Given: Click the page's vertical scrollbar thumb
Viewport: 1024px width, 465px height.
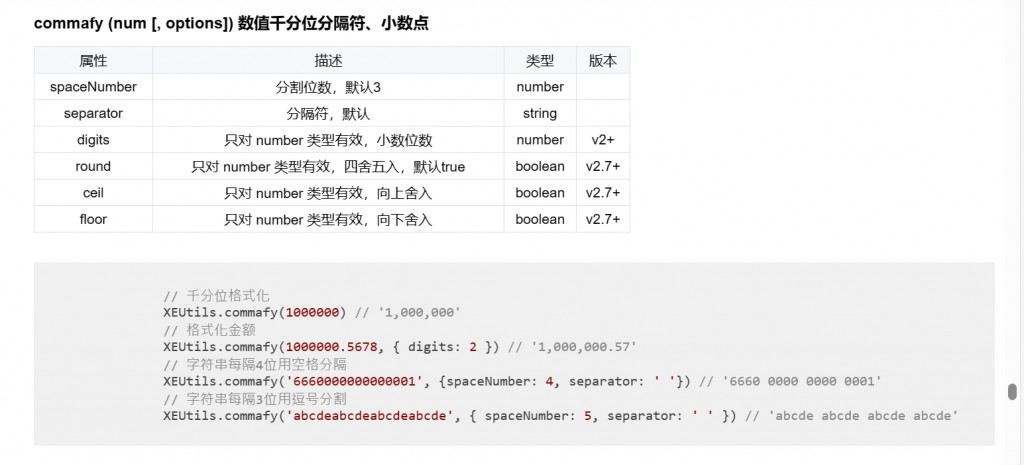Looking at the screenshot, I should 1012,391.
